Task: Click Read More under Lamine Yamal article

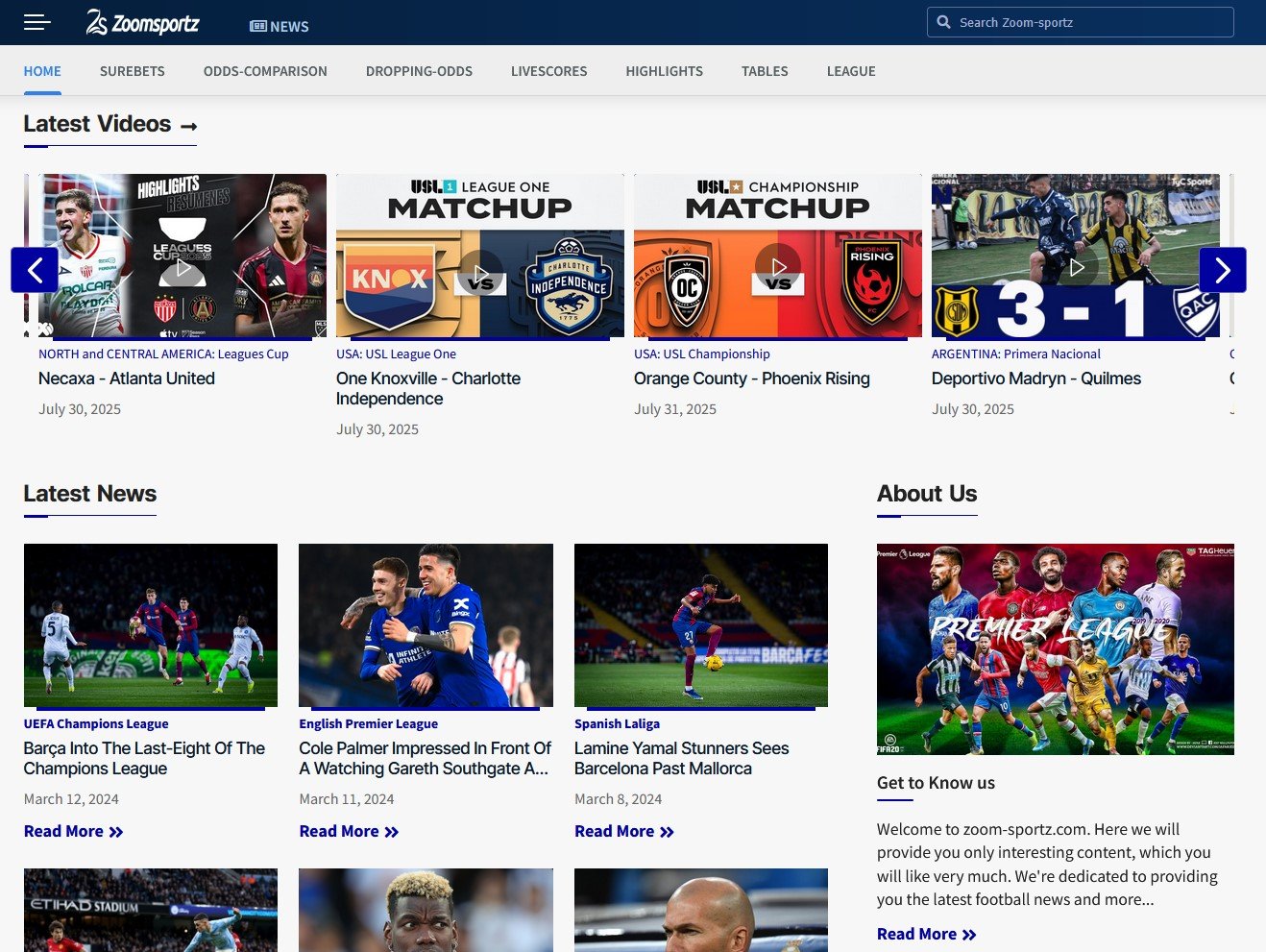Action: point(624,831)
